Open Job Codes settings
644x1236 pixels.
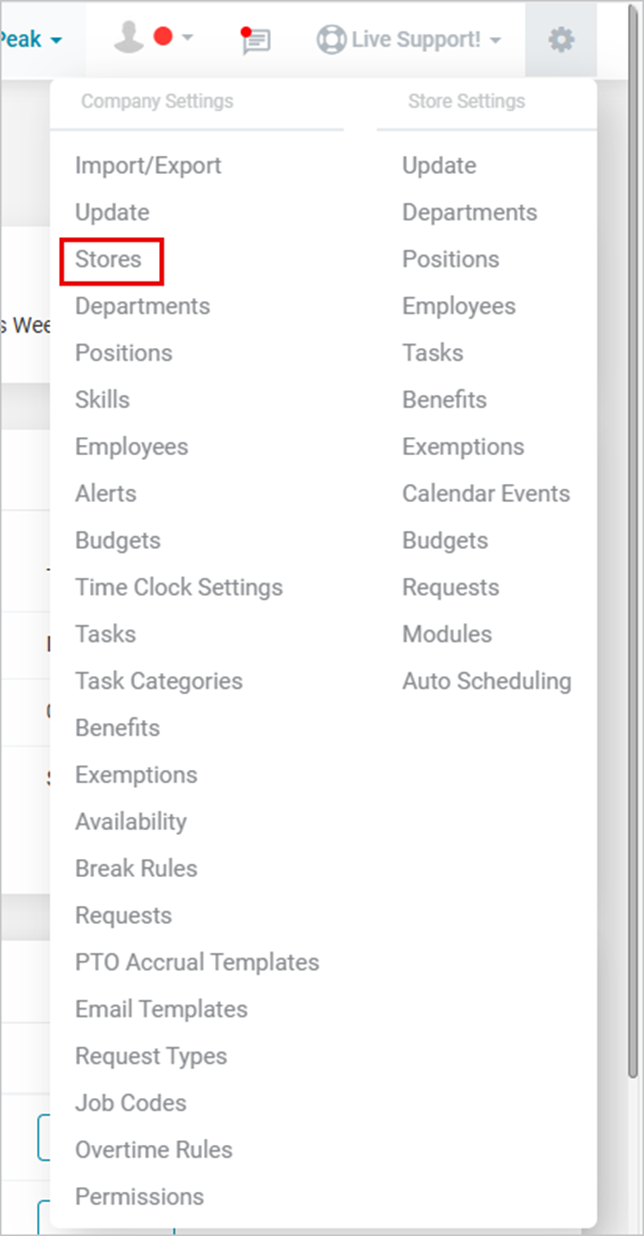(x=130, y=1103)
